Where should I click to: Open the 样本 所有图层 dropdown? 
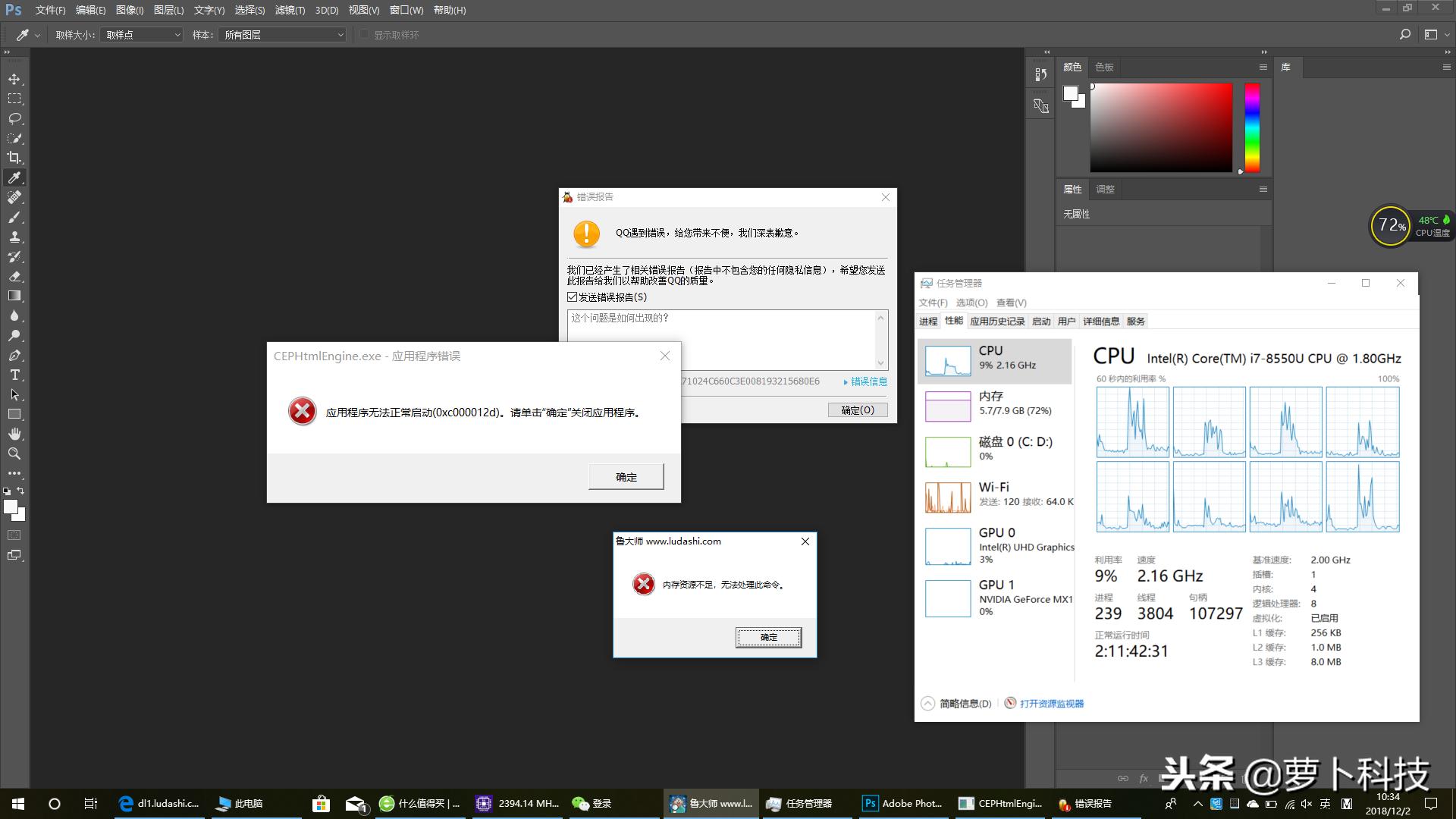coord(283,35)
